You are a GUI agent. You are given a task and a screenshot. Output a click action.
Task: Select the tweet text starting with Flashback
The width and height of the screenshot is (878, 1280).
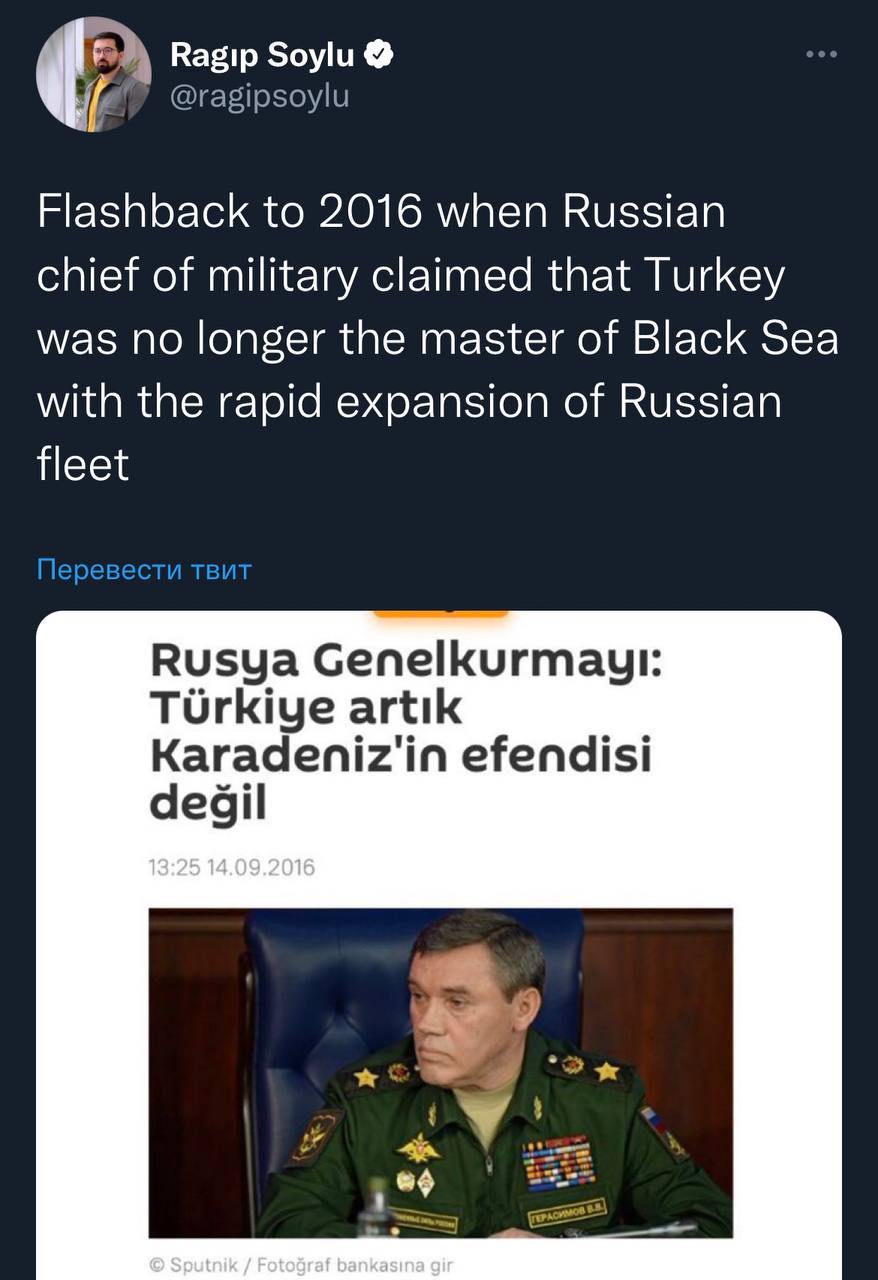(437, 338)
